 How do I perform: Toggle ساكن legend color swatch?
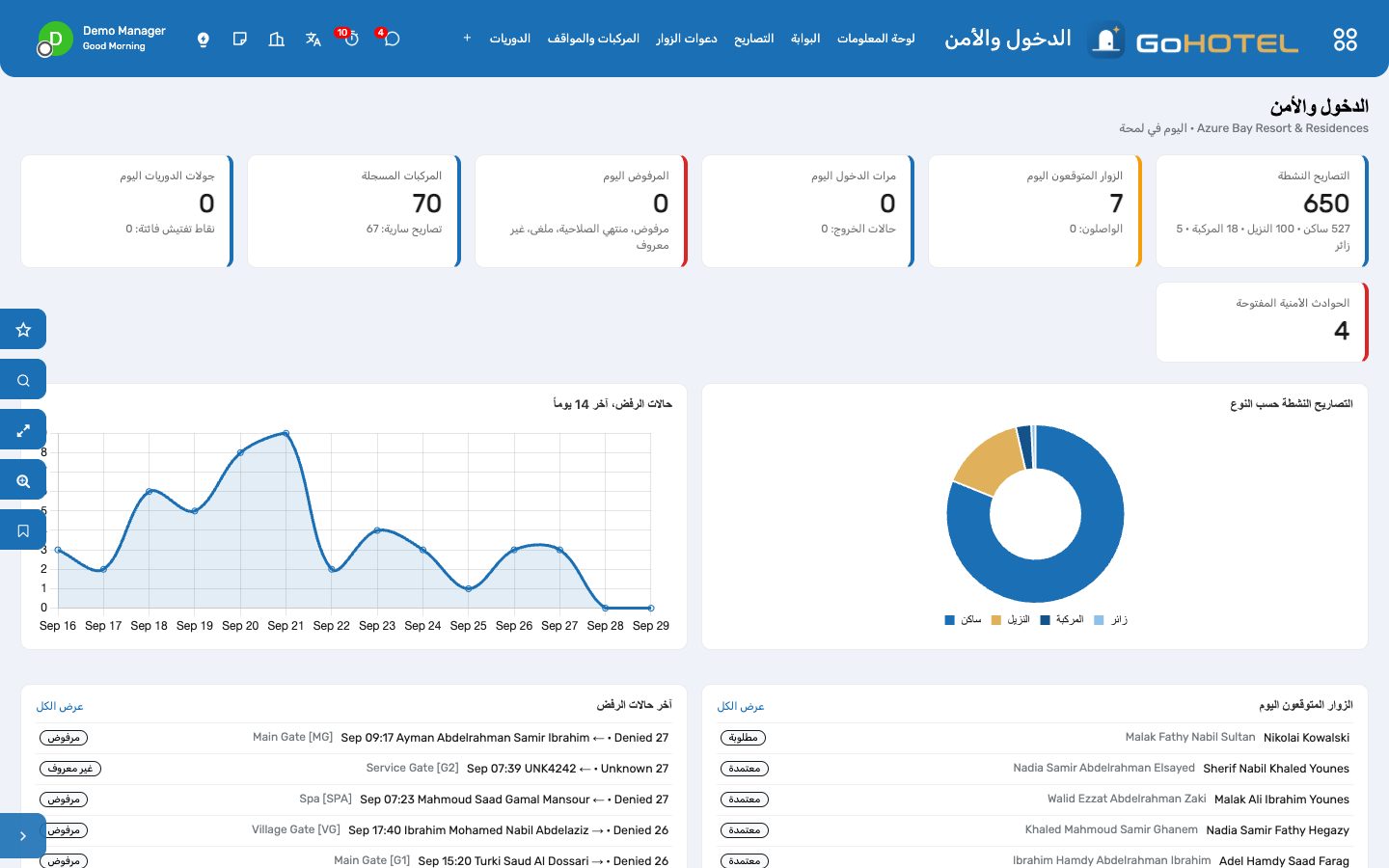(950, 620)
